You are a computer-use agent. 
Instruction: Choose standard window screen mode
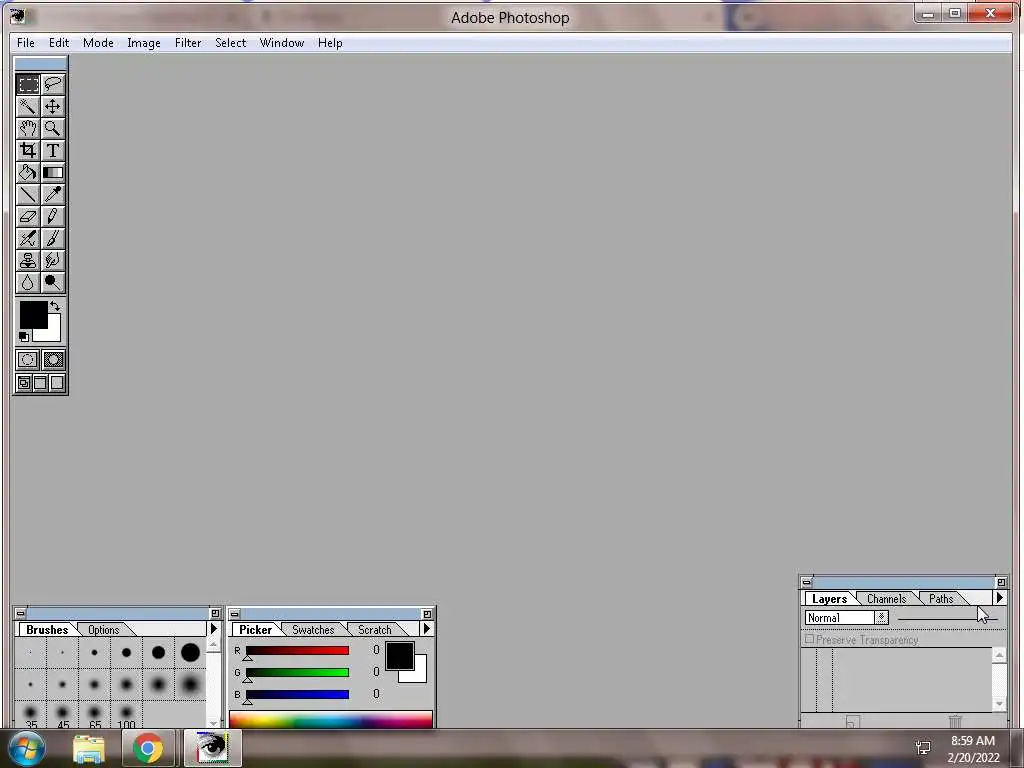24,383
